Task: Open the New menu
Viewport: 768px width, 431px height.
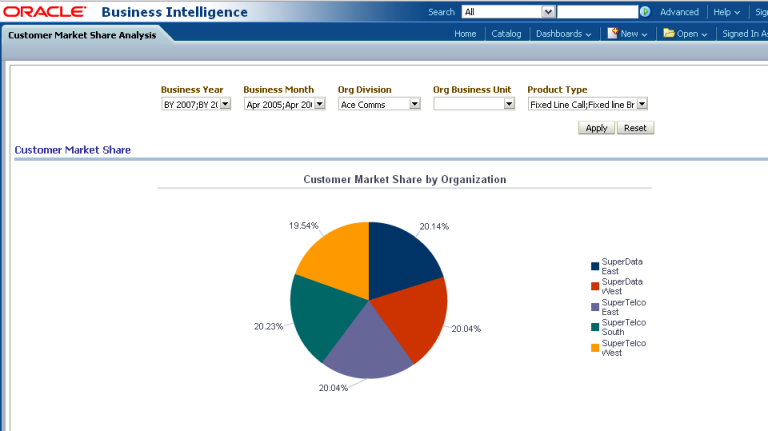Action: coord(634,34)
